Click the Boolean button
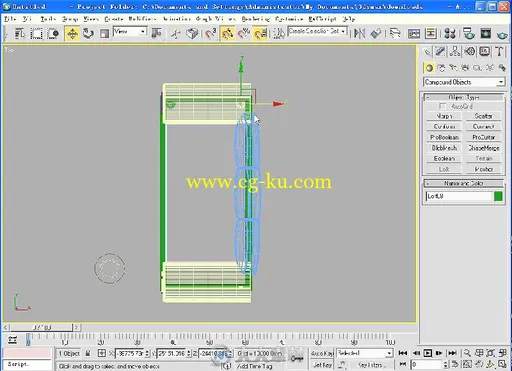The height and width of the screenshot is (371, 512). tap(444, 159)
